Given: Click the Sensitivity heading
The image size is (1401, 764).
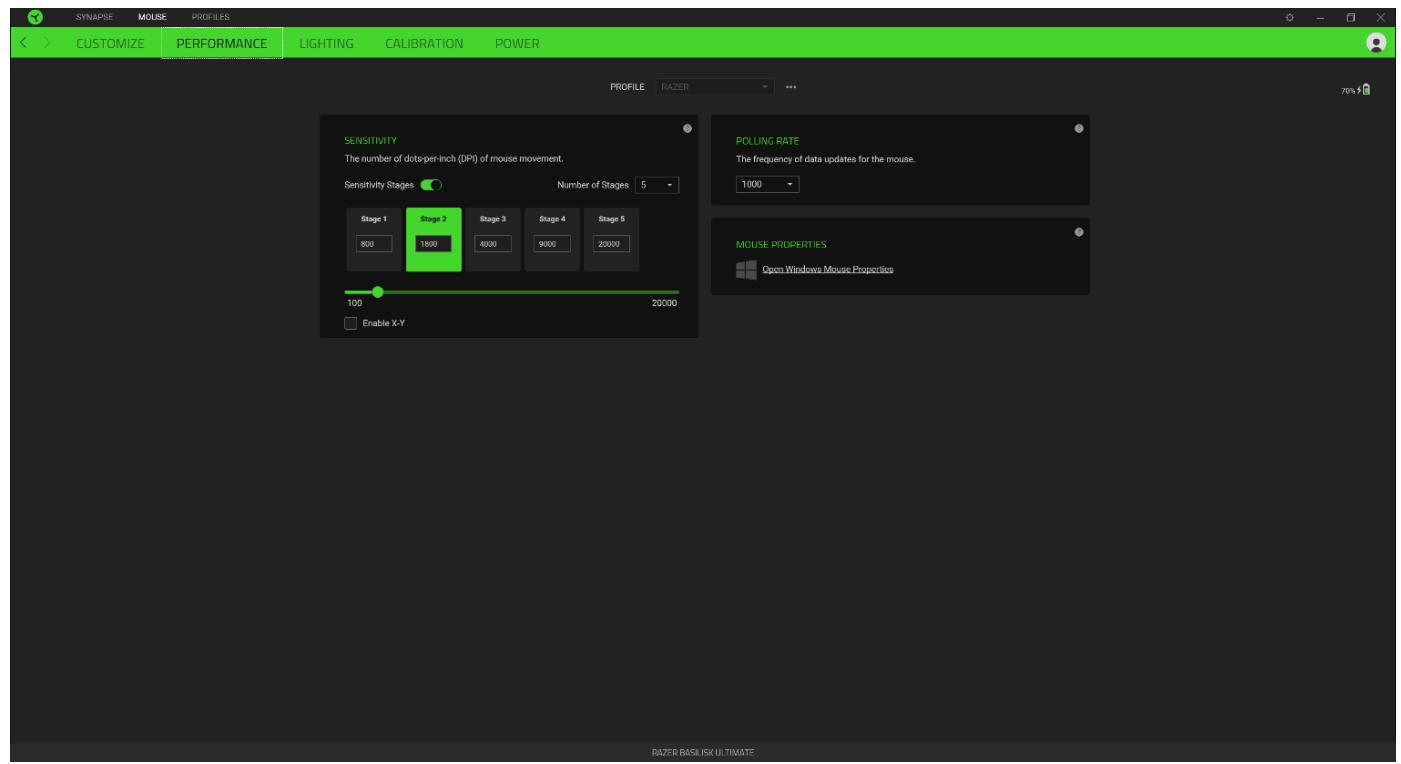Looking at the screenshot, I should (371, 141).
